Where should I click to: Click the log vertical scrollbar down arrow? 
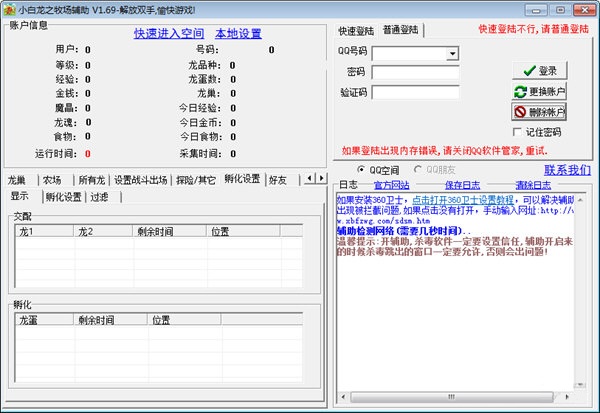click(580, 385)
